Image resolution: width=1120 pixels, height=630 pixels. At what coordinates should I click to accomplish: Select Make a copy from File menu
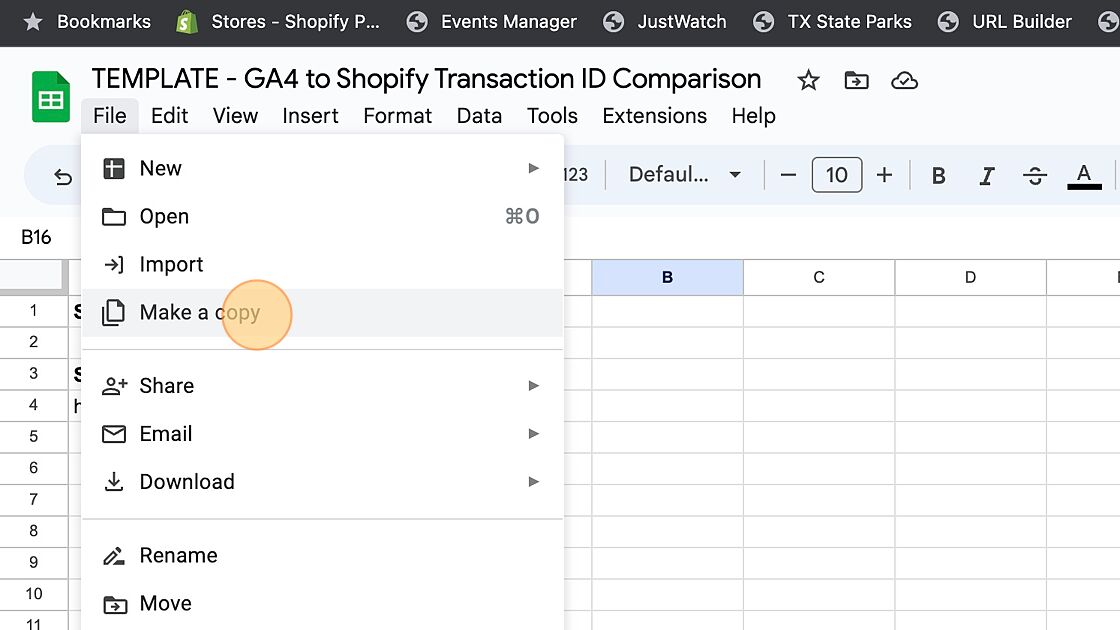point(200,313)
